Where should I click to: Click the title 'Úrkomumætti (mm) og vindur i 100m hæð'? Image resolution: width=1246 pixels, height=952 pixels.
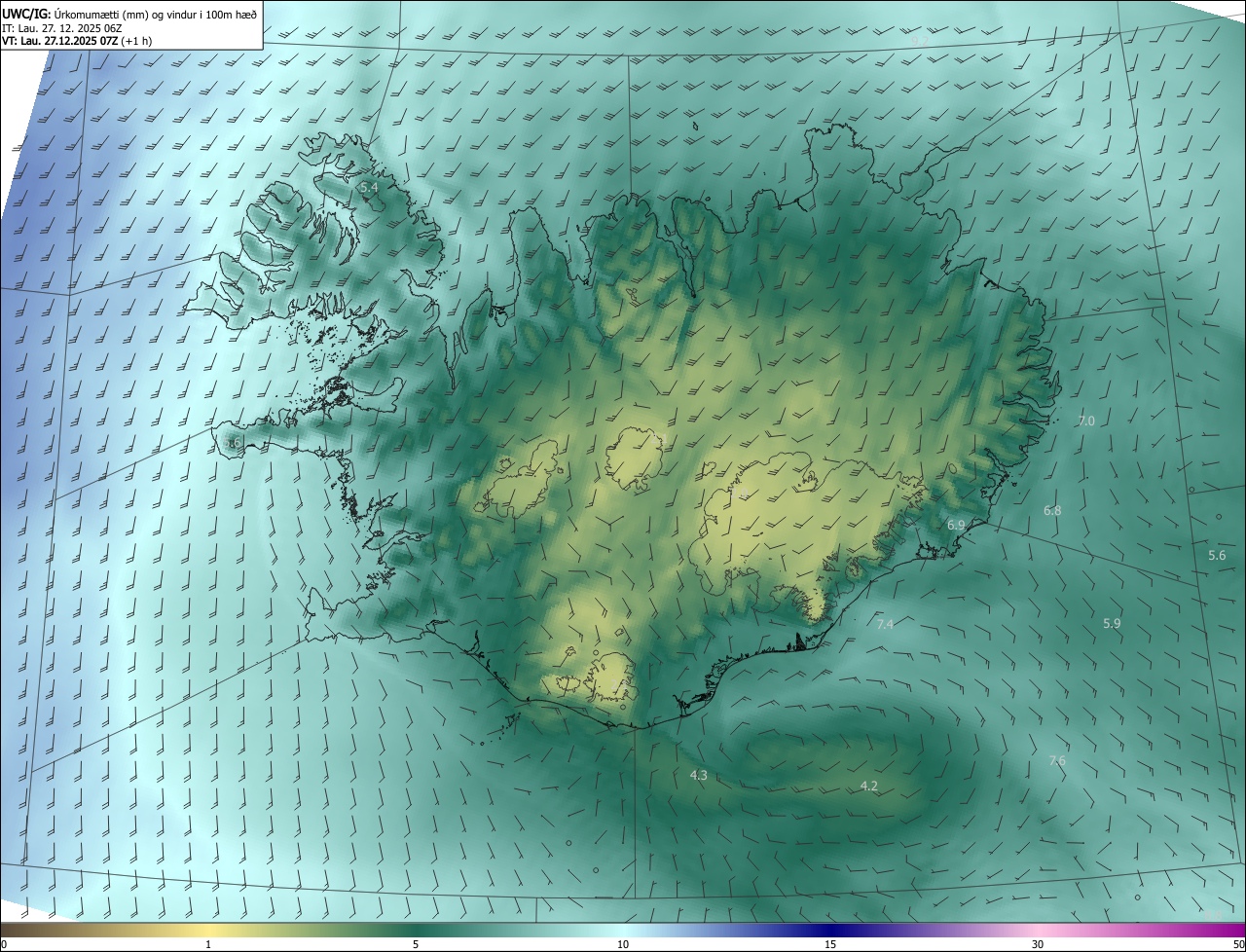click(156, 13)
